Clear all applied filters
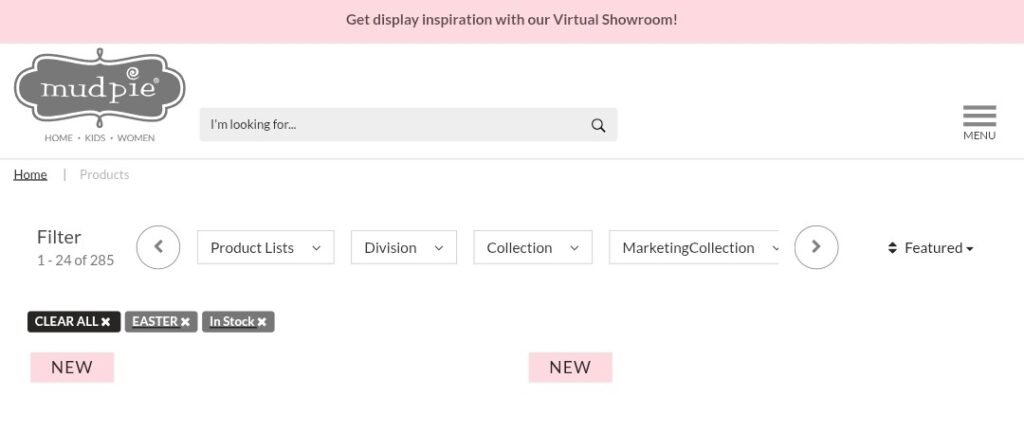The height and width of the screenshot is (432, 1024). pos(73,322)
